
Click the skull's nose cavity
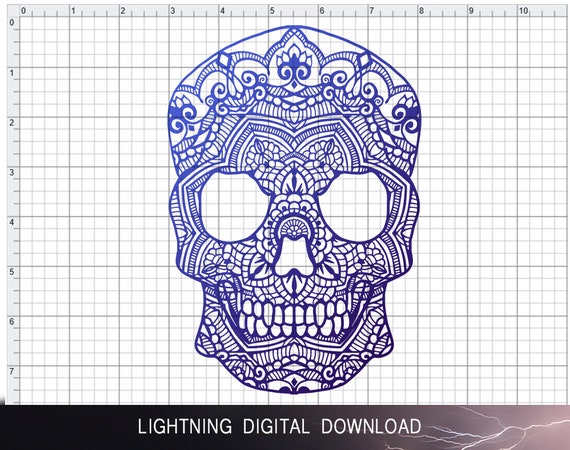294,257
